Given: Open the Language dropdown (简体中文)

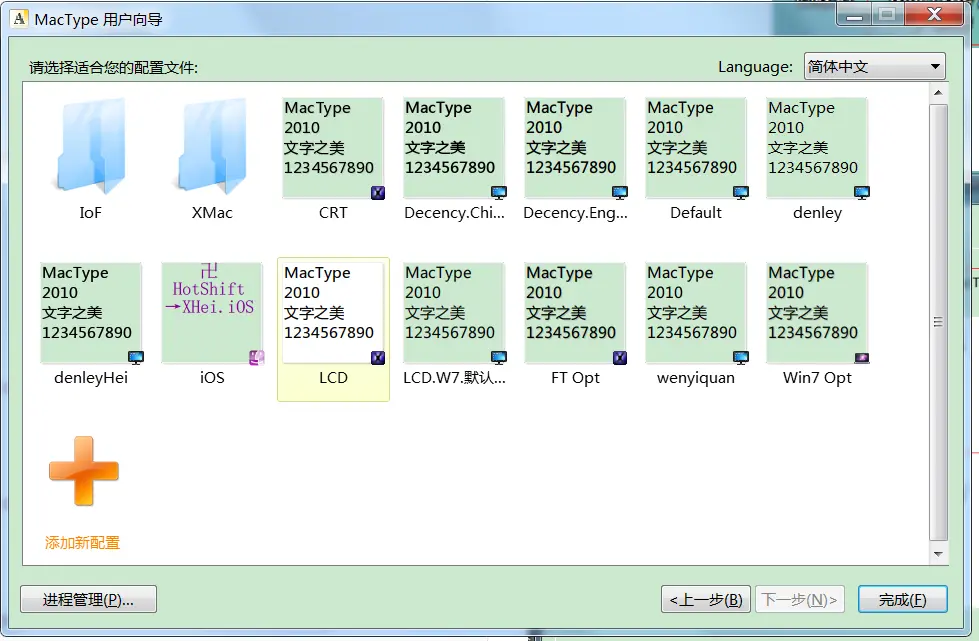Looking at the screenshot, I should pos(874,66).
